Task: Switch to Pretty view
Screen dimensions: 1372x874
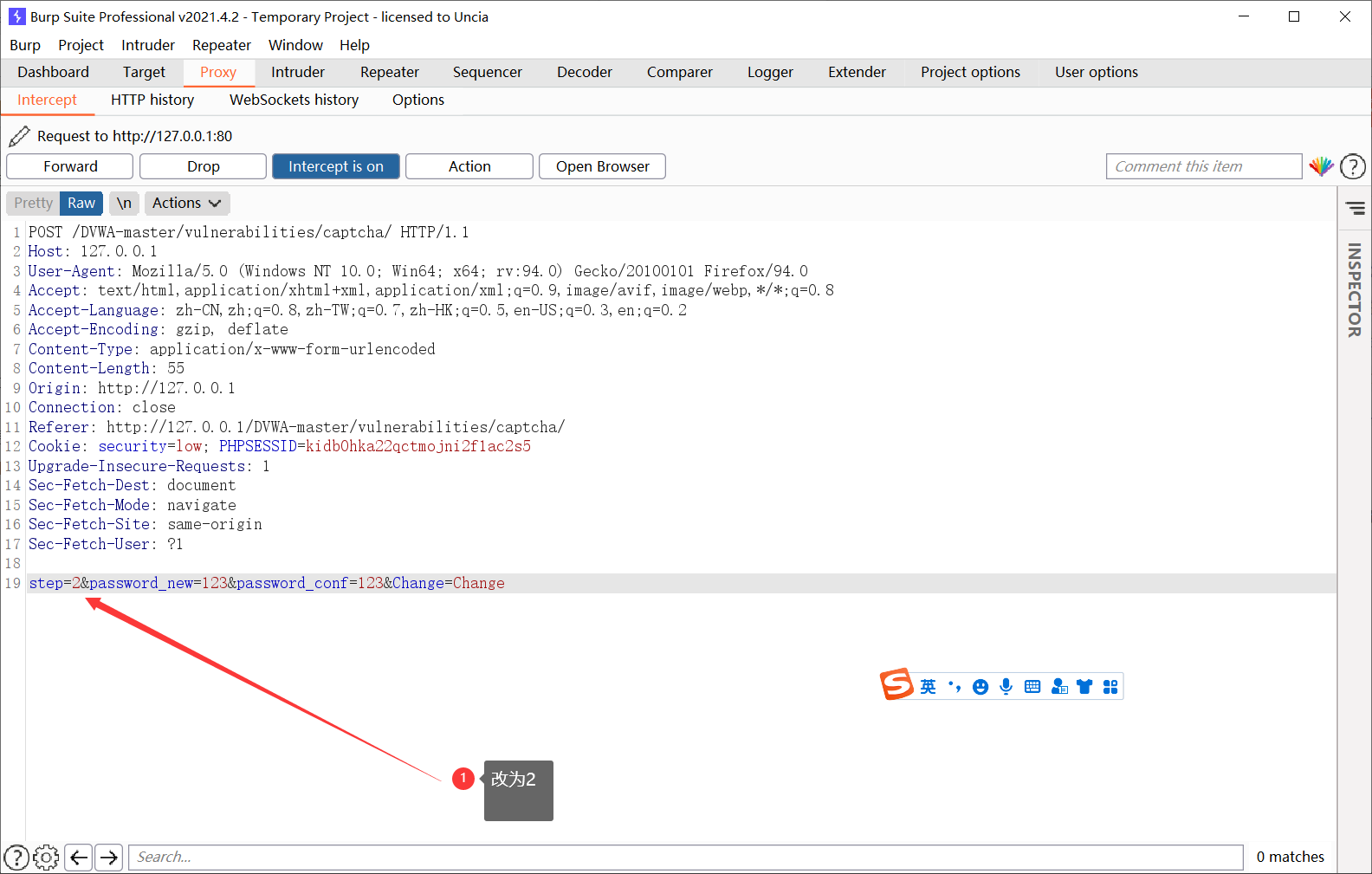Action: (x=33, y=203)
